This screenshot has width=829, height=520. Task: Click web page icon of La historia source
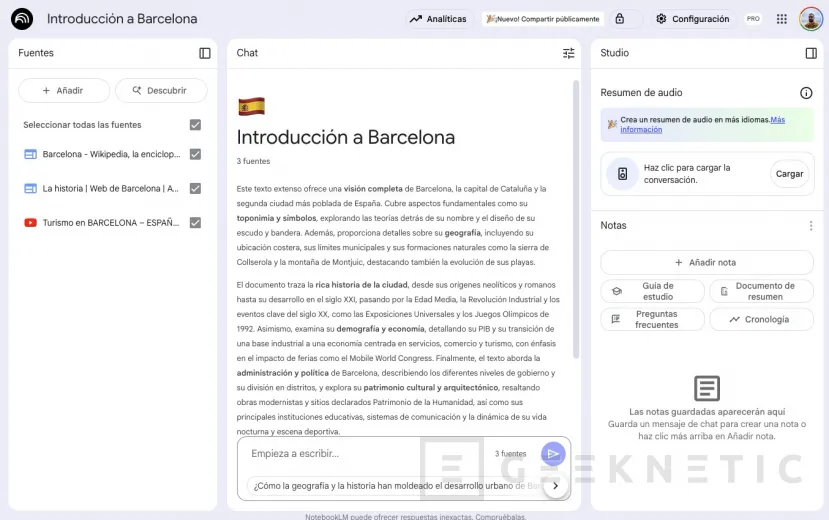tap(31, 189)
